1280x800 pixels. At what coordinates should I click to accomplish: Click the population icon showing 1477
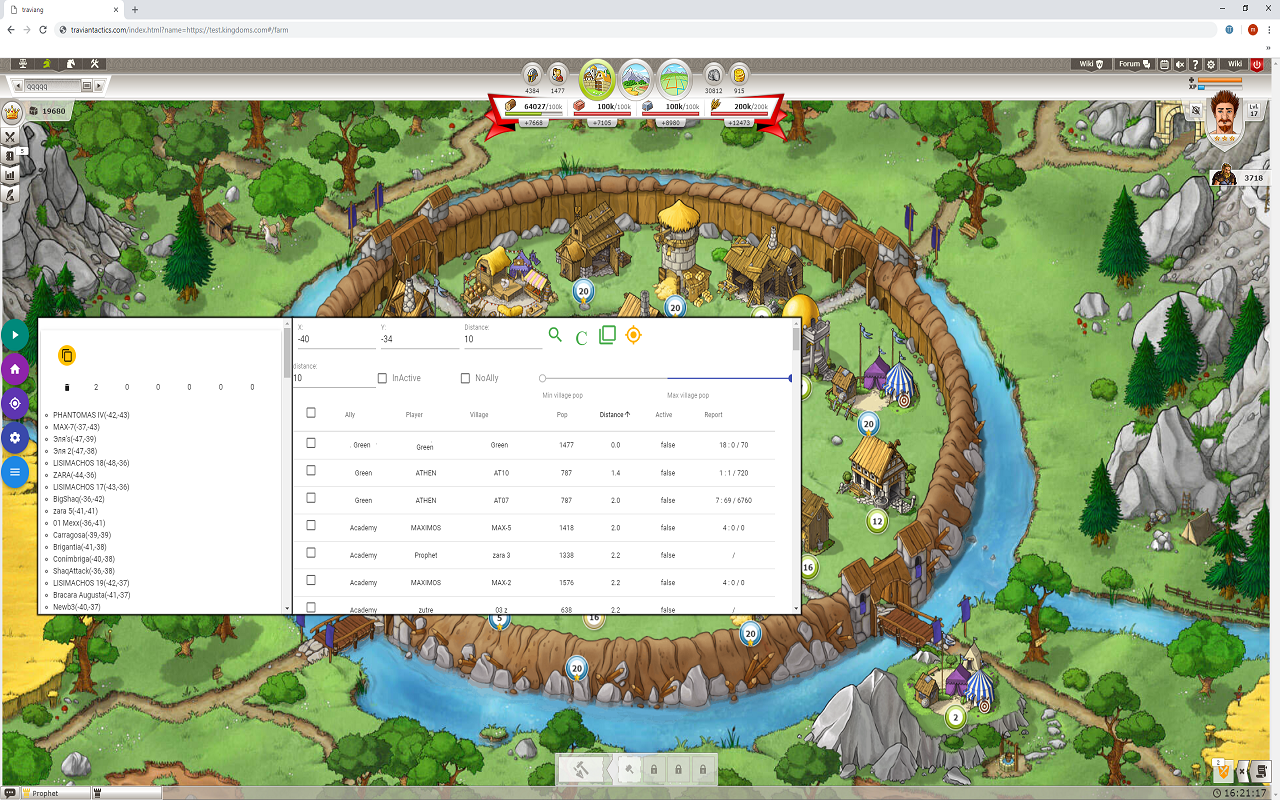click(x=558, y=74)
